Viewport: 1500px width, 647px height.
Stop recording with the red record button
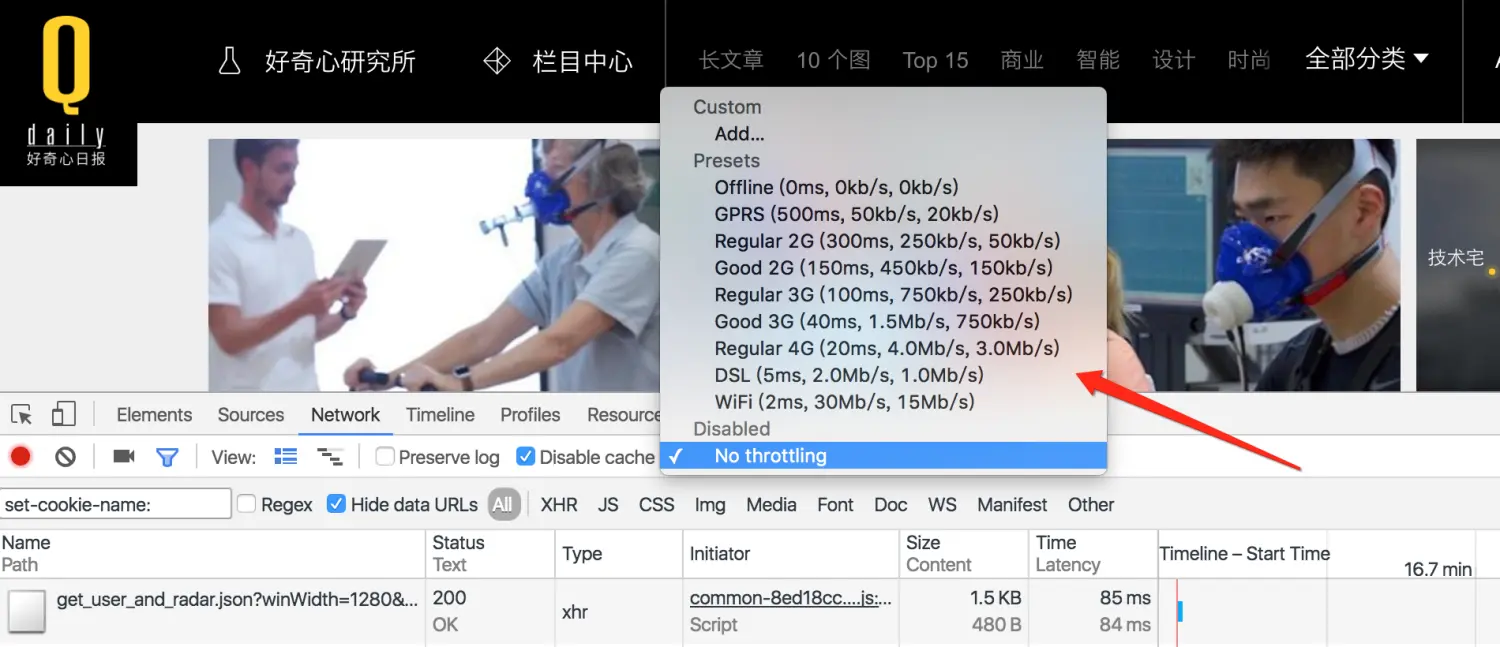(x=21, y=457)
